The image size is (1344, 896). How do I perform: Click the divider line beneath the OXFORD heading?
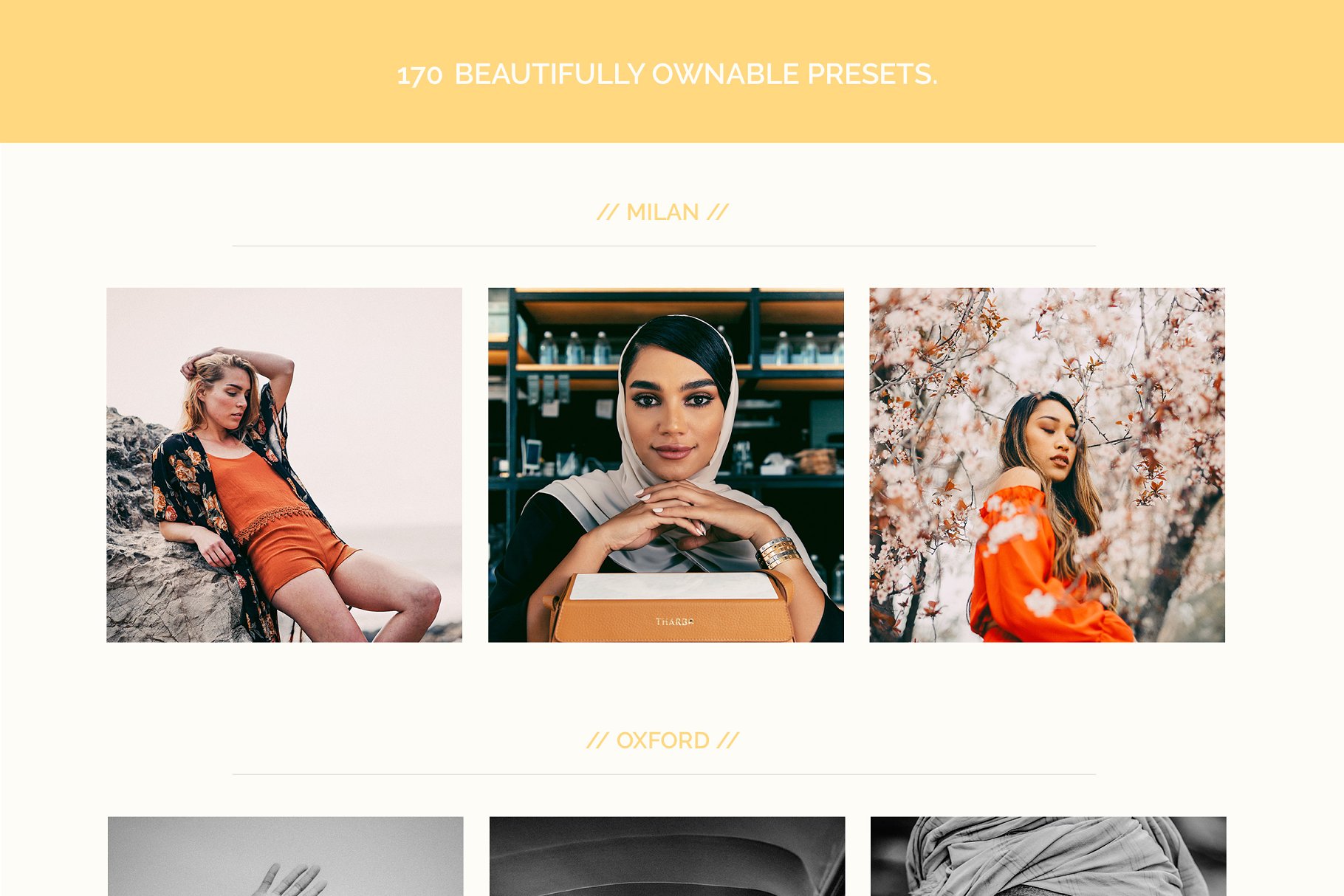pos(664,774)
